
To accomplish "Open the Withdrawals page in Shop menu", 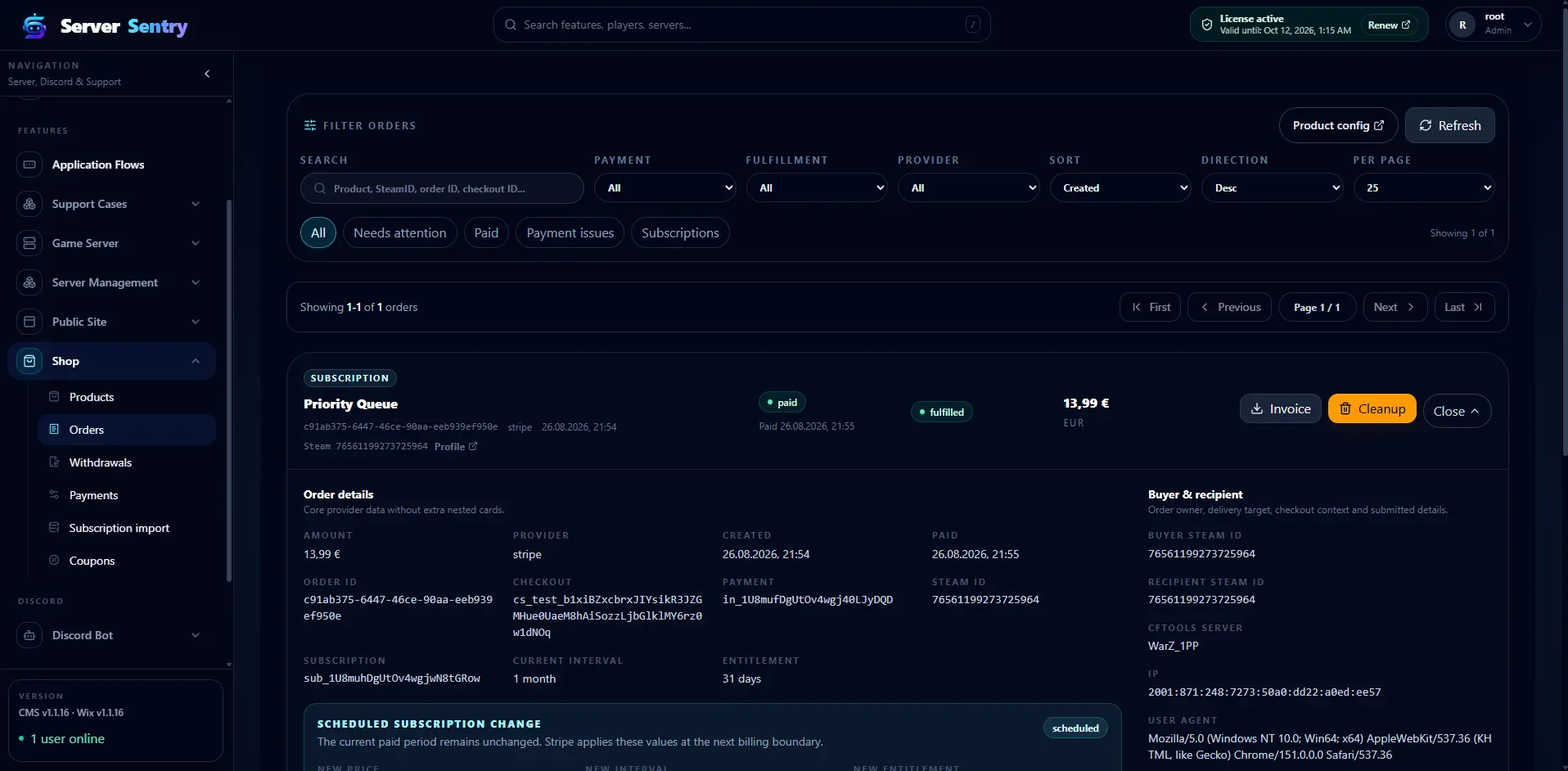I will click(x=127, y=462).
